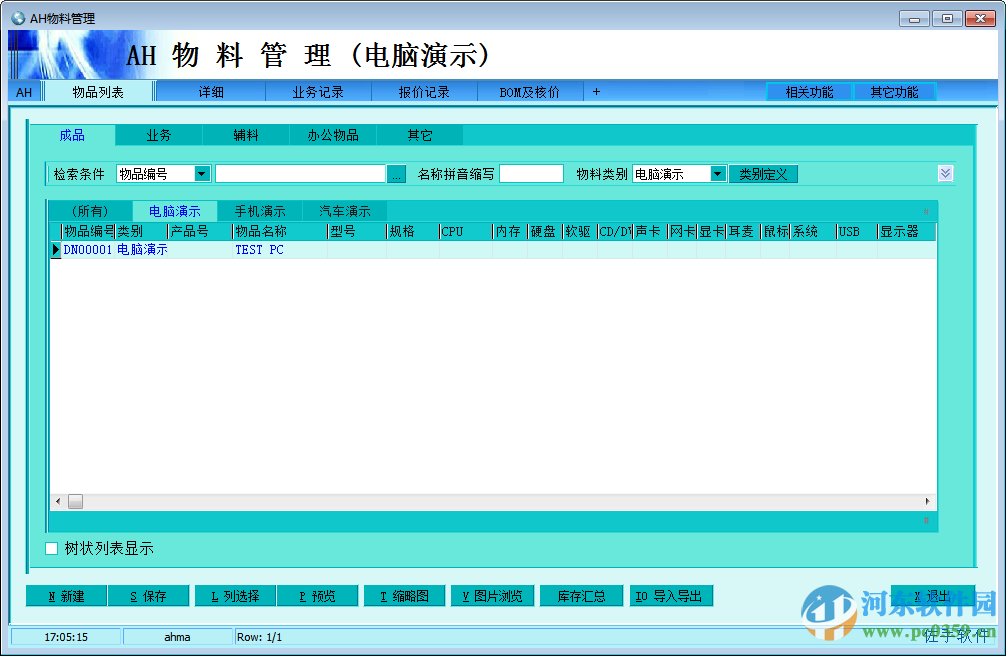The image size is (1006, 656).
Task: Open the L 列选择 column selector
Action: 235,595
